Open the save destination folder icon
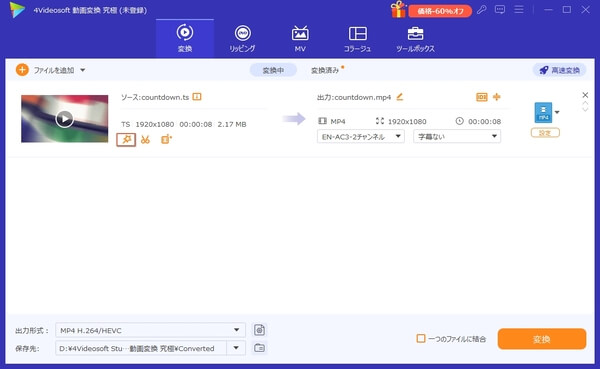Viewport: 600px width, 369px height. click(259, 348)
